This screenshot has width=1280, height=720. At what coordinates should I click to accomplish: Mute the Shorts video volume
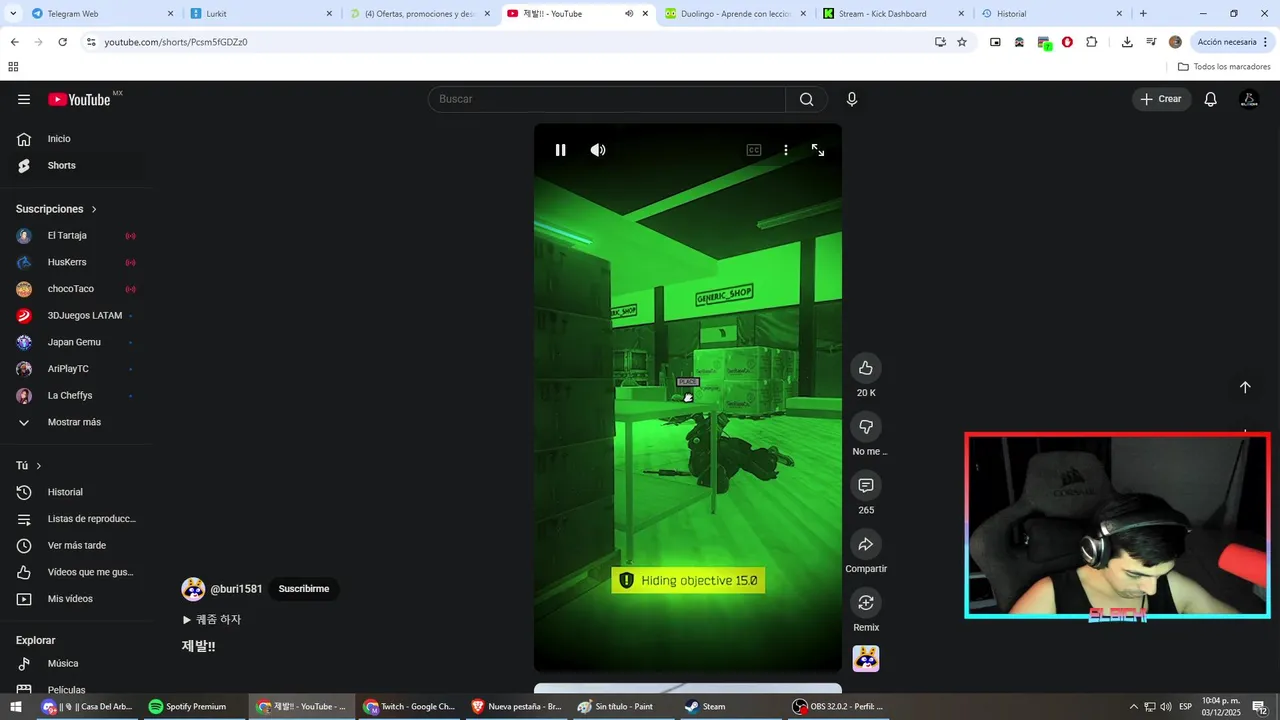598,150
